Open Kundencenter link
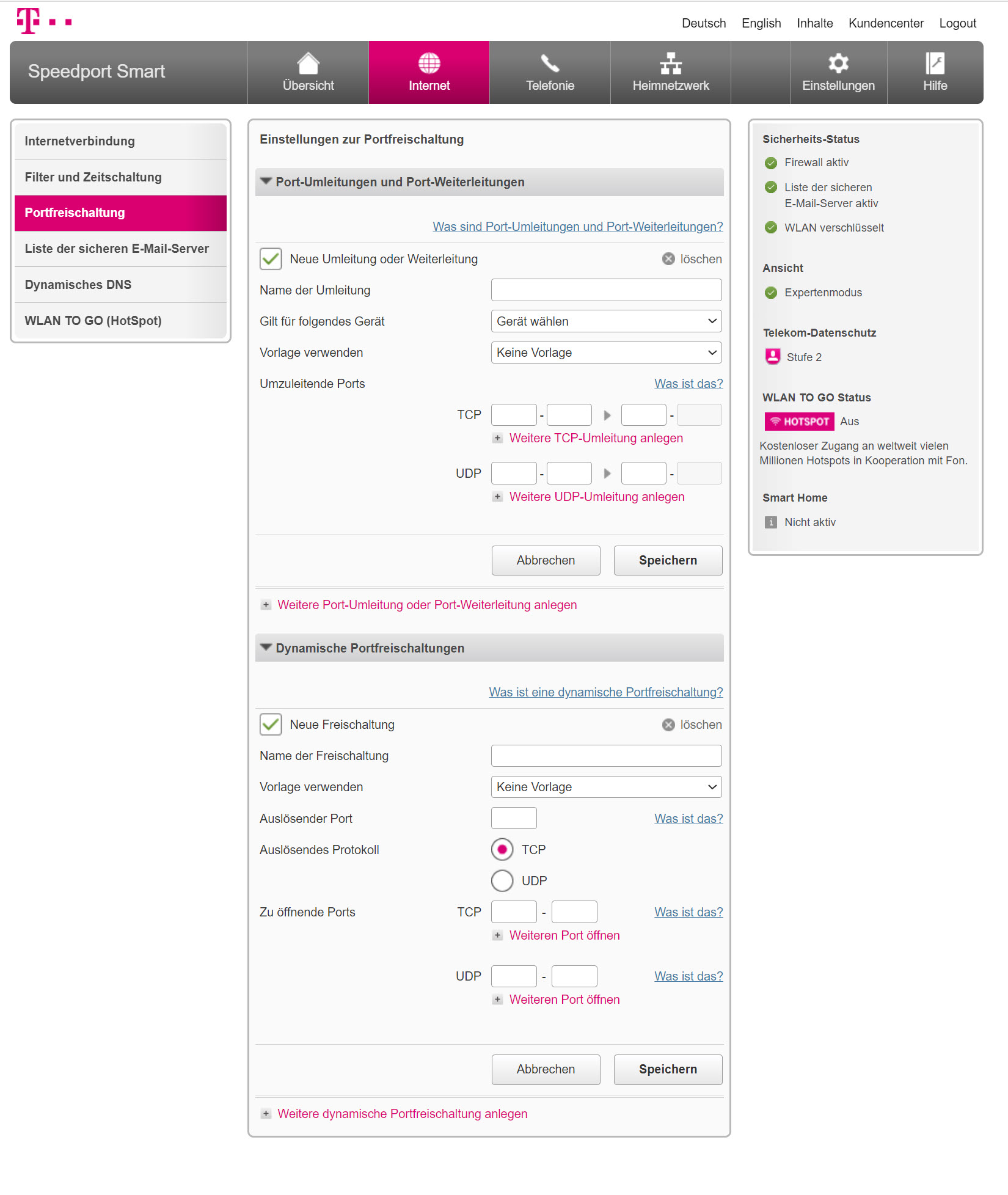 pyautogui.click(x=886, y=23)
